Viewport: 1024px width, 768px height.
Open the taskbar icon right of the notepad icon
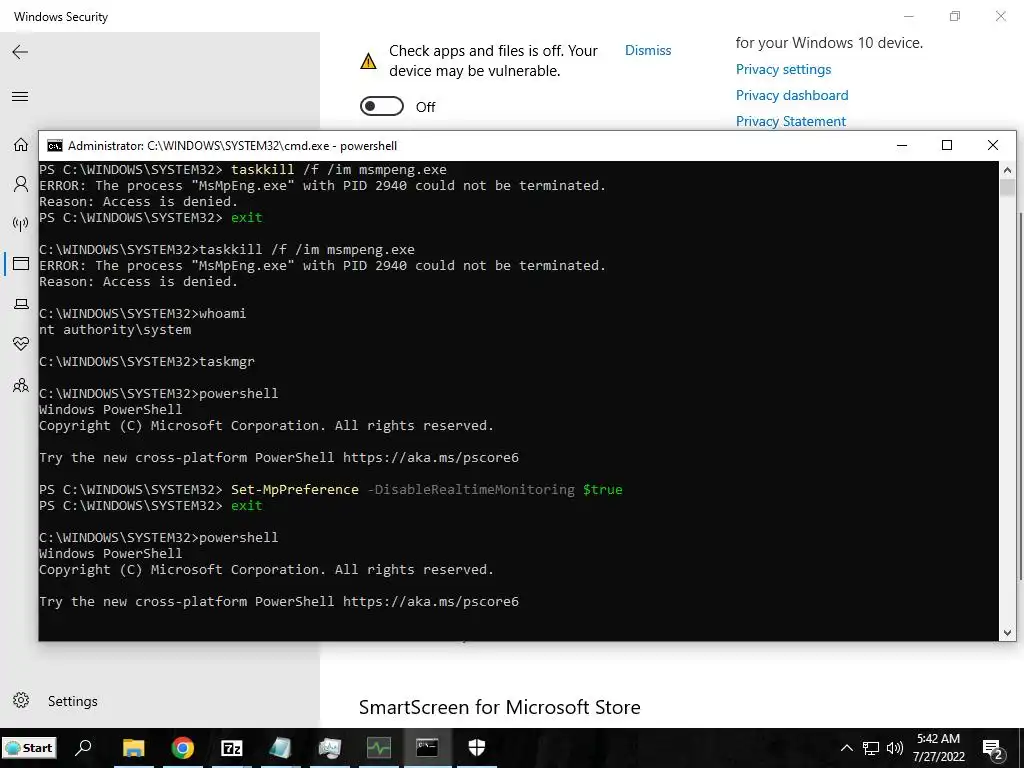pos(330,748)
